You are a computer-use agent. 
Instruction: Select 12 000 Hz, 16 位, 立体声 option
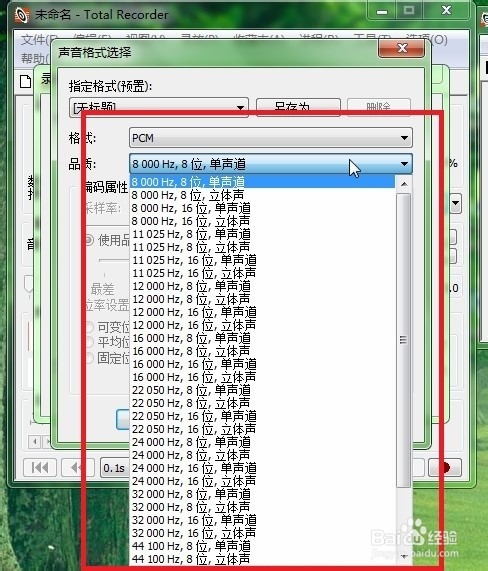pyautogui.click(x=262, y=325)
